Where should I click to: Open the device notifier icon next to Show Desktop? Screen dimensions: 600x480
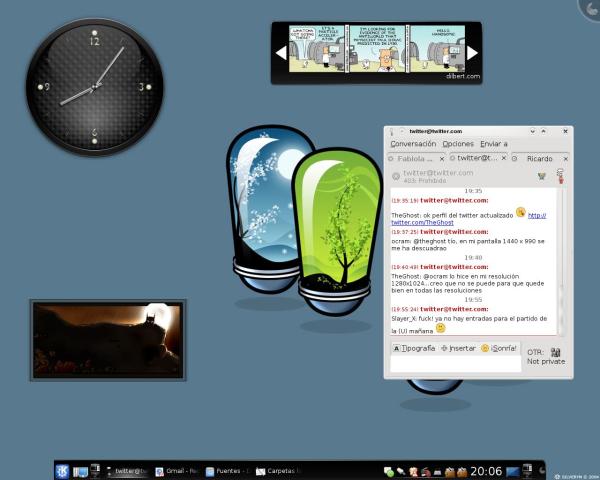95,470
